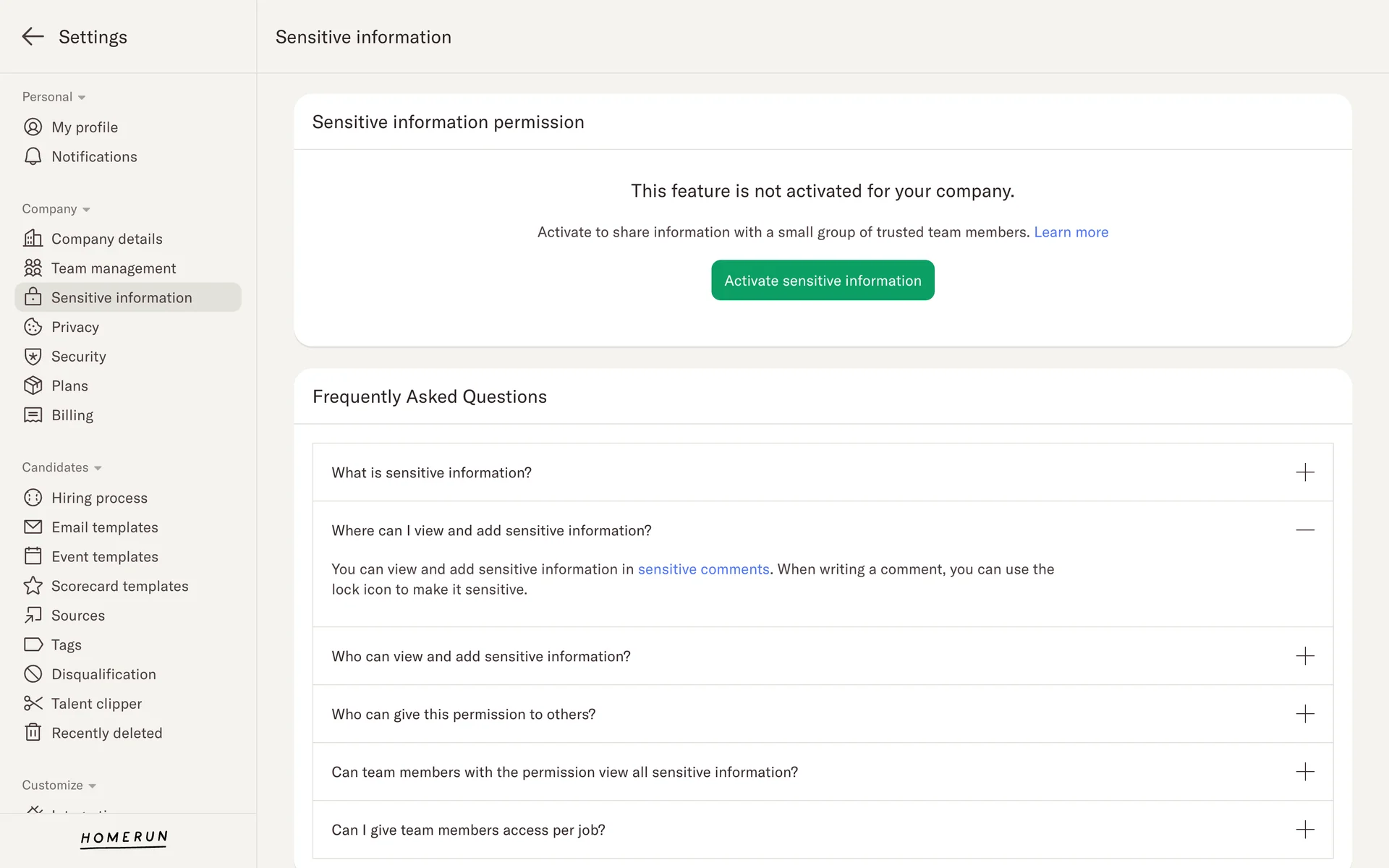Follow the Learn more link

click(1071, 232)
